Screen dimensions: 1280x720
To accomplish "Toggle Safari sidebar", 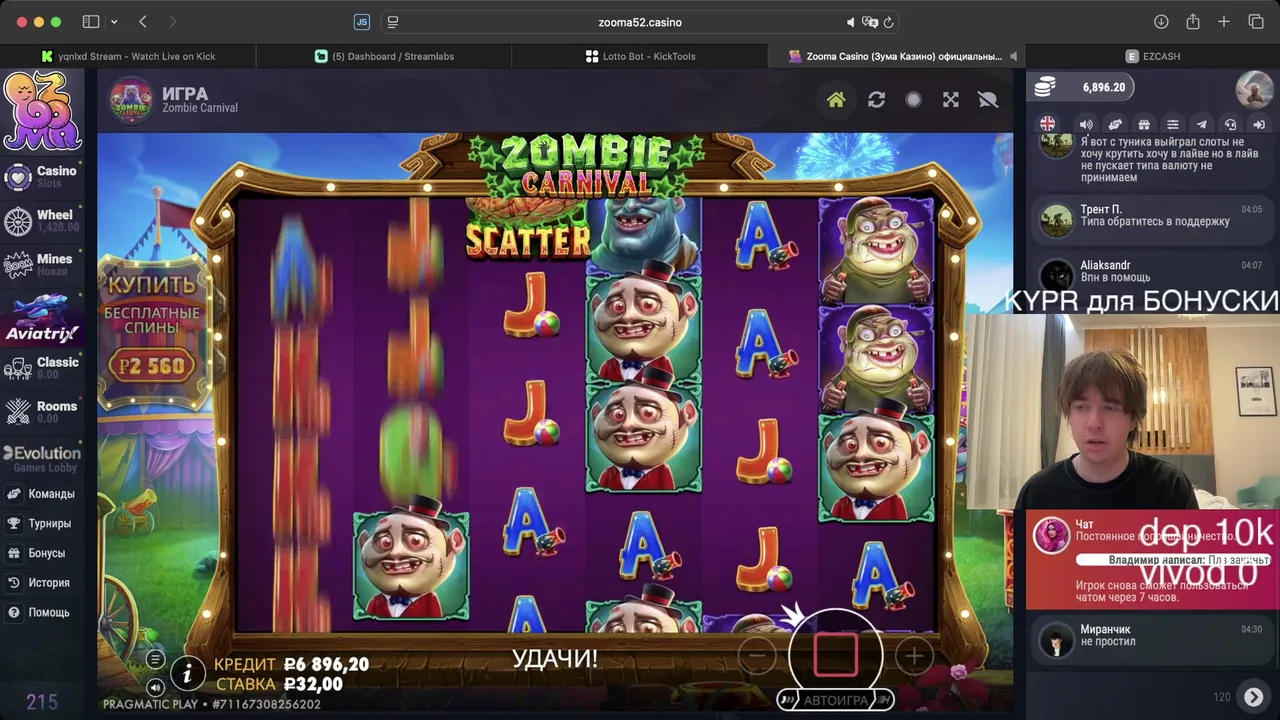I will [x=91, y=22].
